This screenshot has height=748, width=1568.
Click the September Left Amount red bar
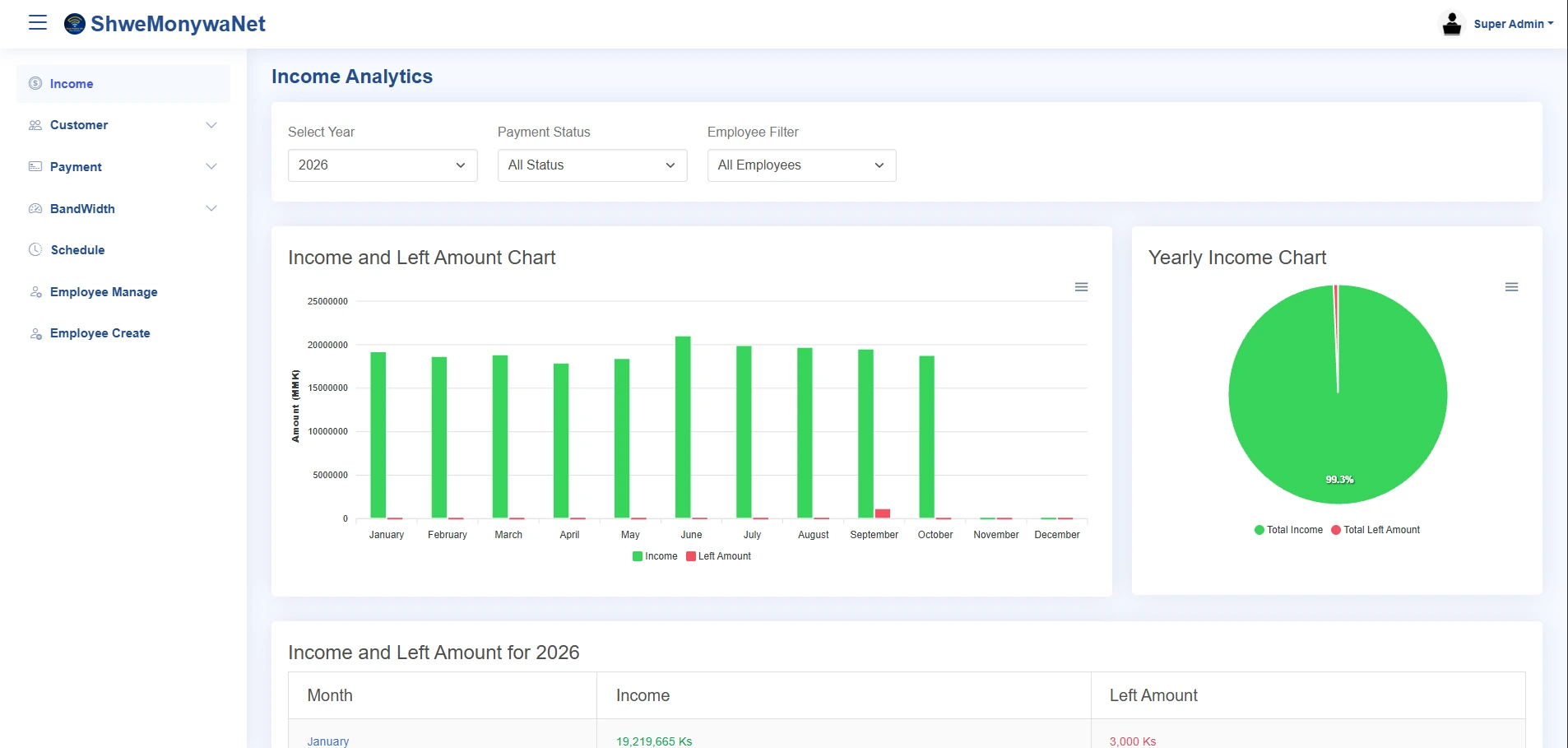coord(883,513)
